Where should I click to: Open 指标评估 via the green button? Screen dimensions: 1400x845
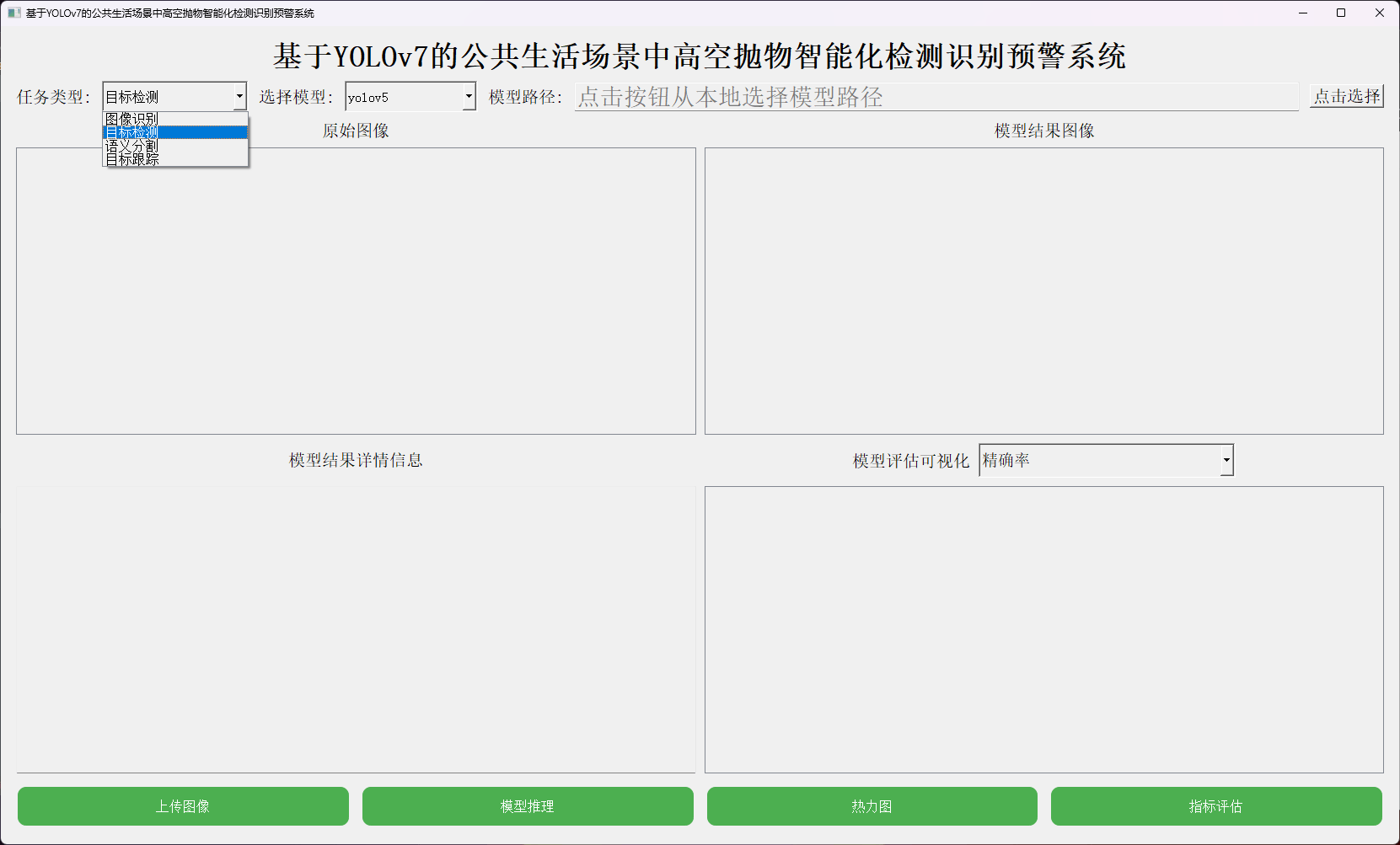click(x=1216, y=806)
